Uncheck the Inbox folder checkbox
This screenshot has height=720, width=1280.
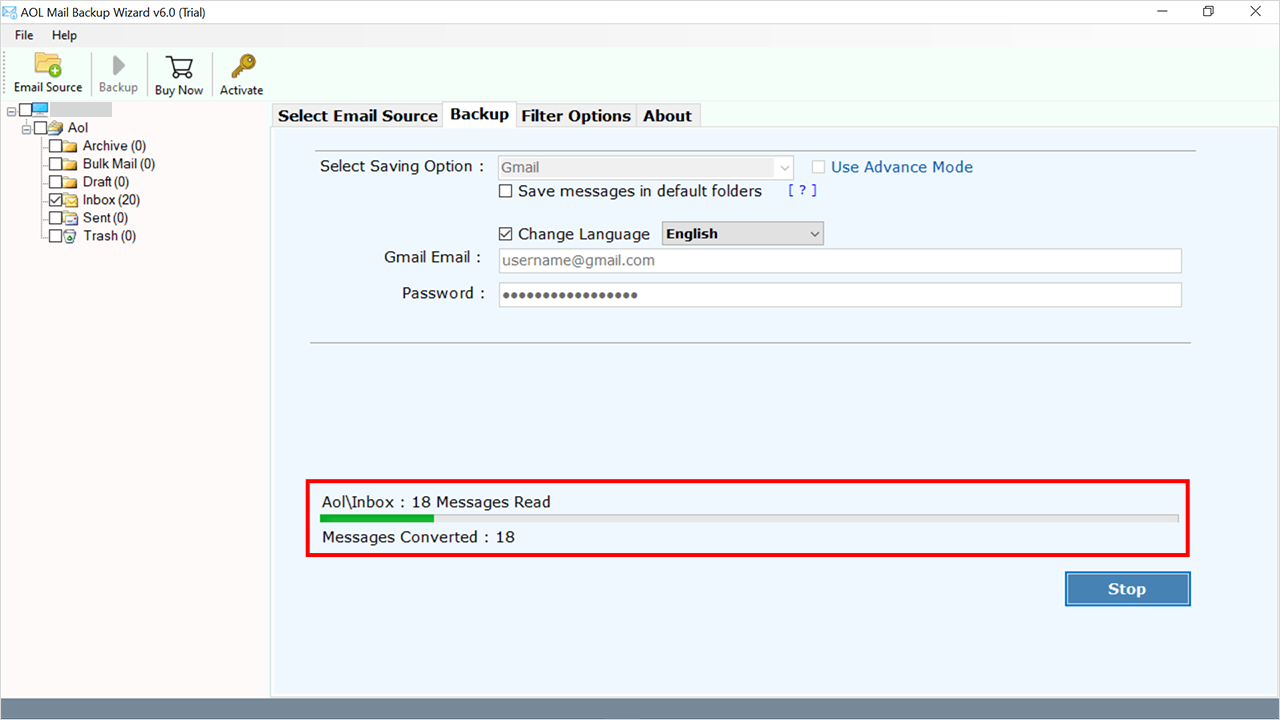[x=55, y=200]
